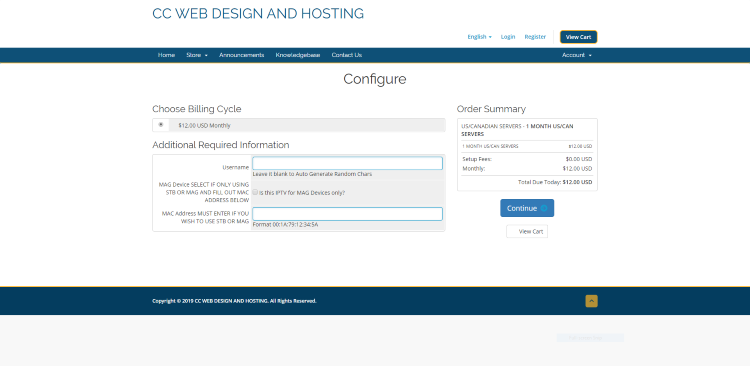
Task: Click the 'Choose Billing Cycle' heading
Action: [x=197, y=109]
